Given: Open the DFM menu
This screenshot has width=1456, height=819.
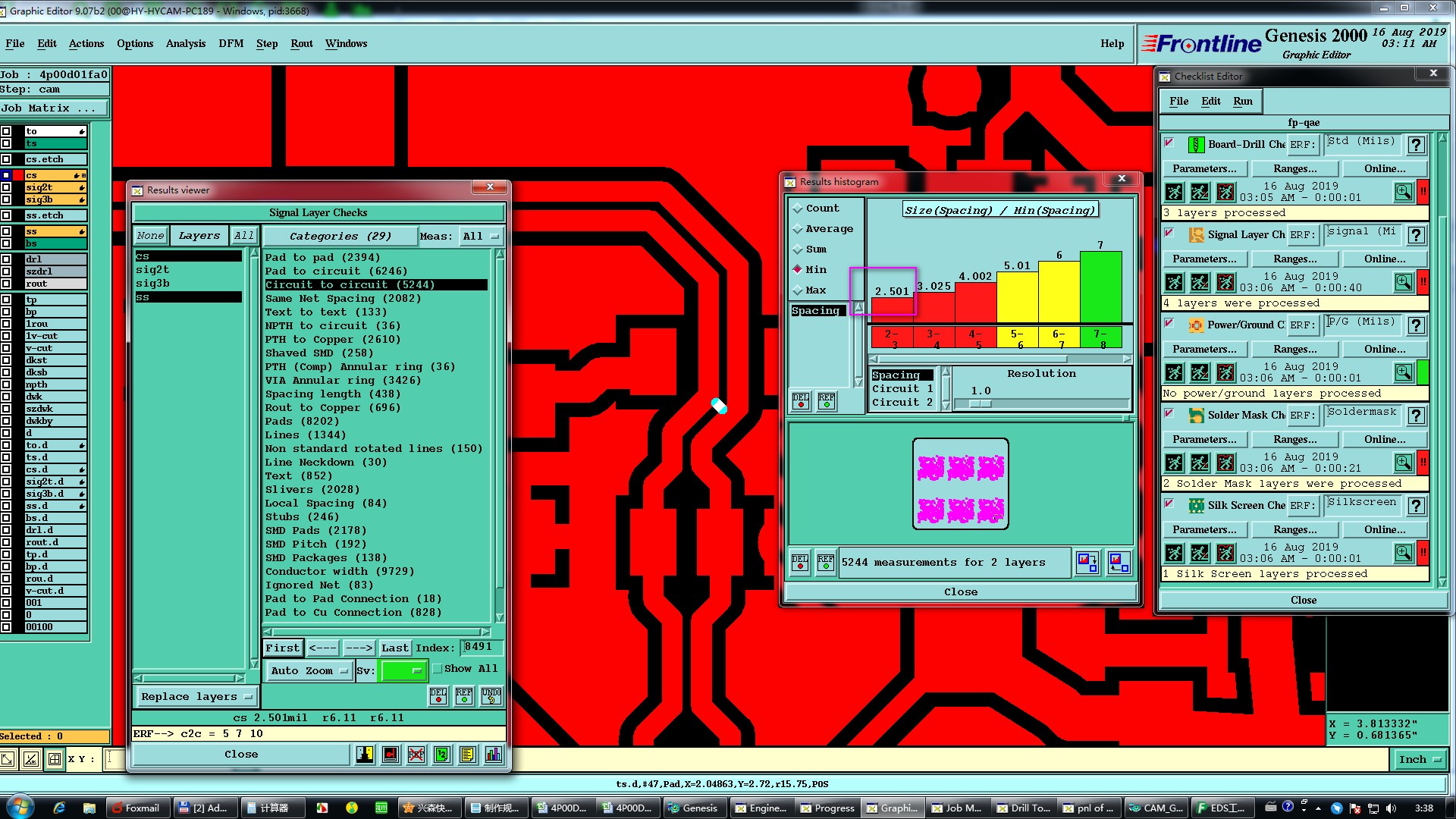Looking at the screenshot, I should (x=231, y=43).
